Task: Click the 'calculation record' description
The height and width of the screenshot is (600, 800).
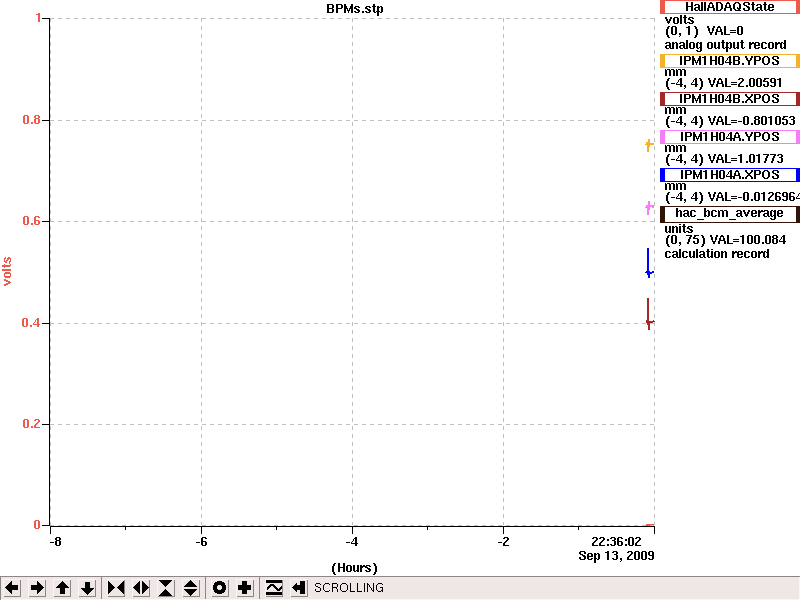Action: pos(717,254)
